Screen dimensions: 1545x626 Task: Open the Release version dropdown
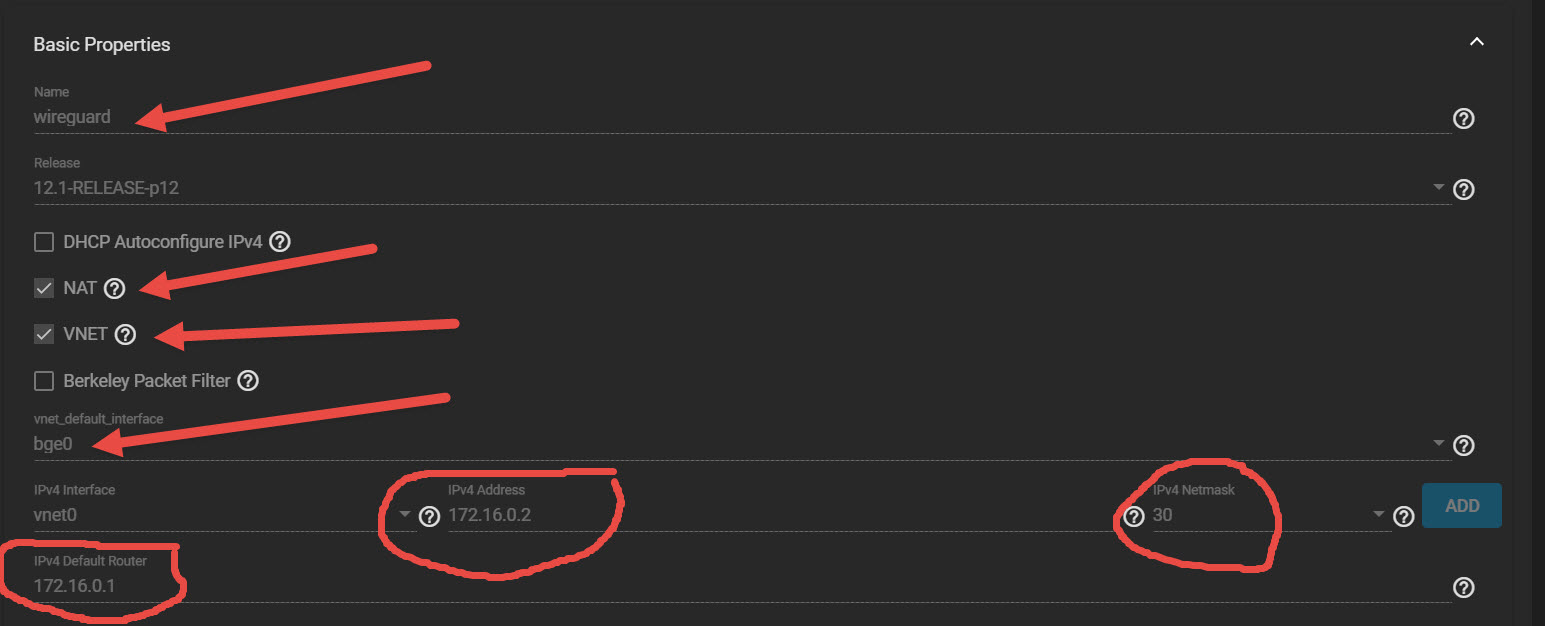[741, 187]
